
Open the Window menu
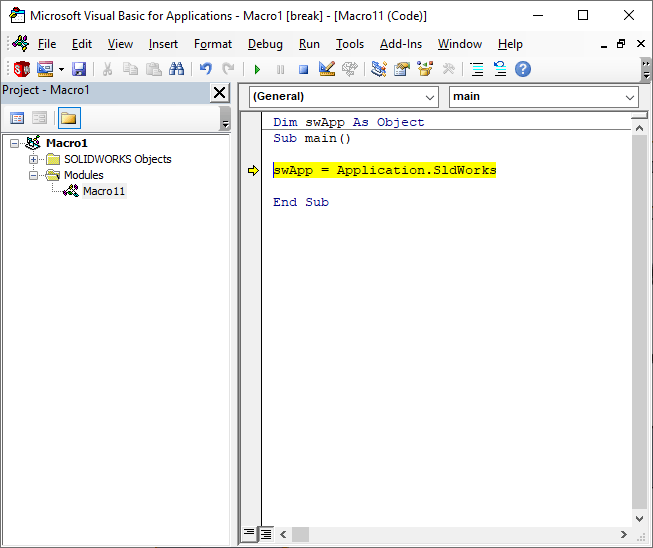click(x=460, y=44)
